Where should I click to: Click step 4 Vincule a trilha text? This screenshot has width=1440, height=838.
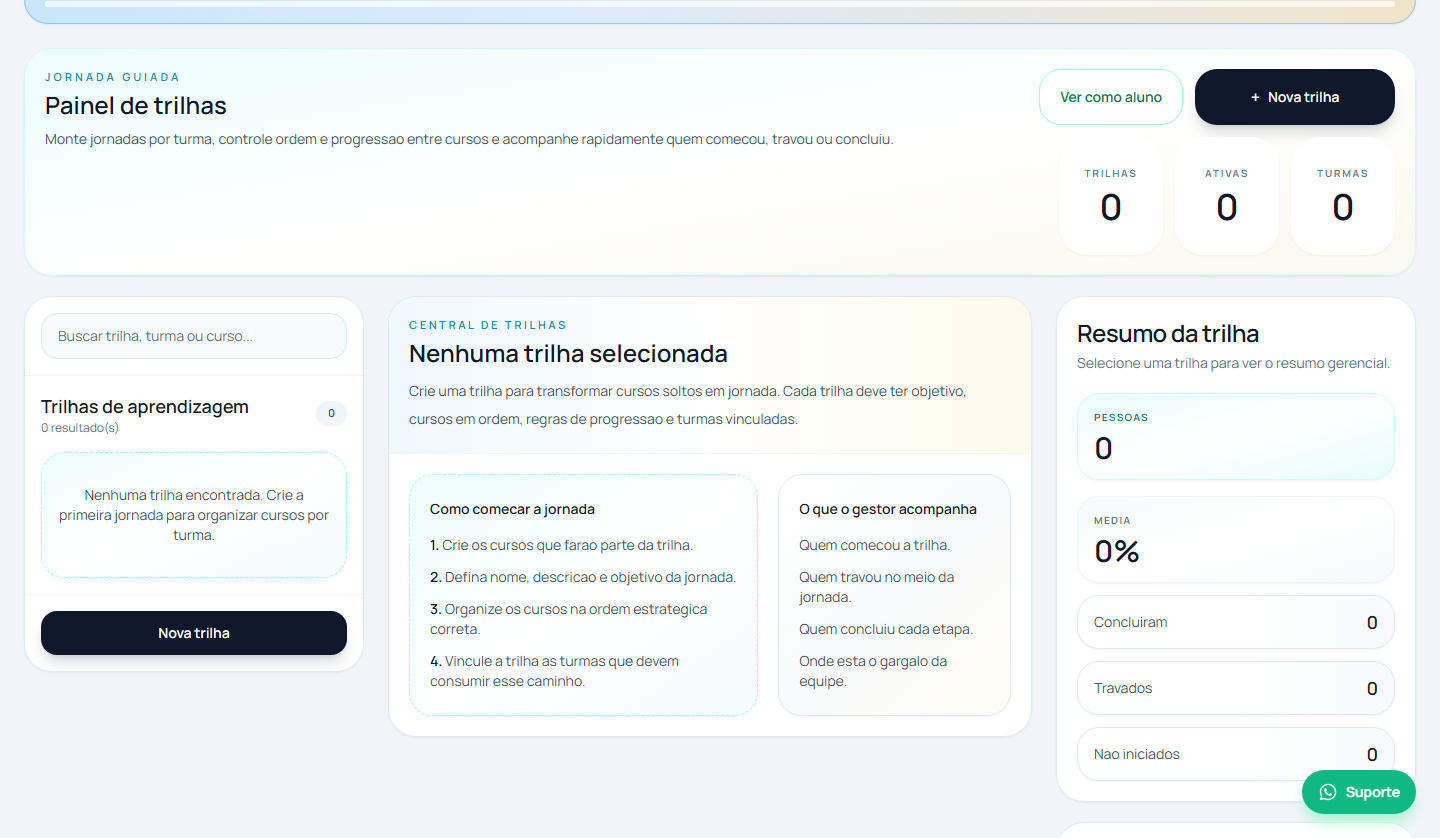tap(555, 671)
